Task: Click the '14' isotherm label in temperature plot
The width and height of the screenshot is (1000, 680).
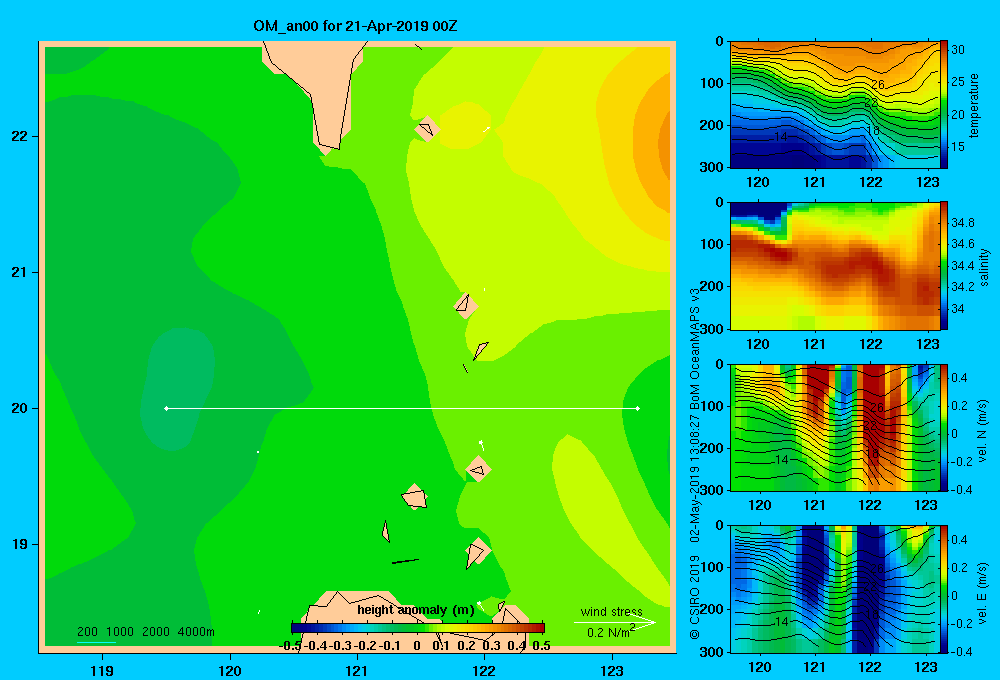Action: pos(780,137)
